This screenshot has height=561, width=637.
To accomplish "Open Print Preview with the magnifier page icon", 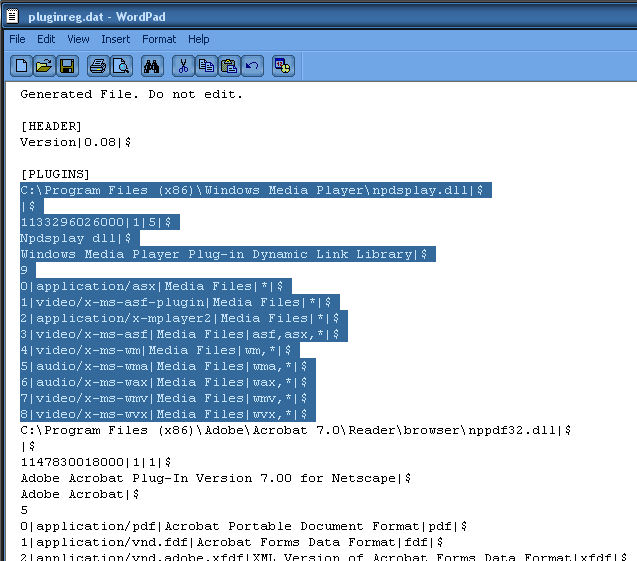I will [x=121, y=66].
